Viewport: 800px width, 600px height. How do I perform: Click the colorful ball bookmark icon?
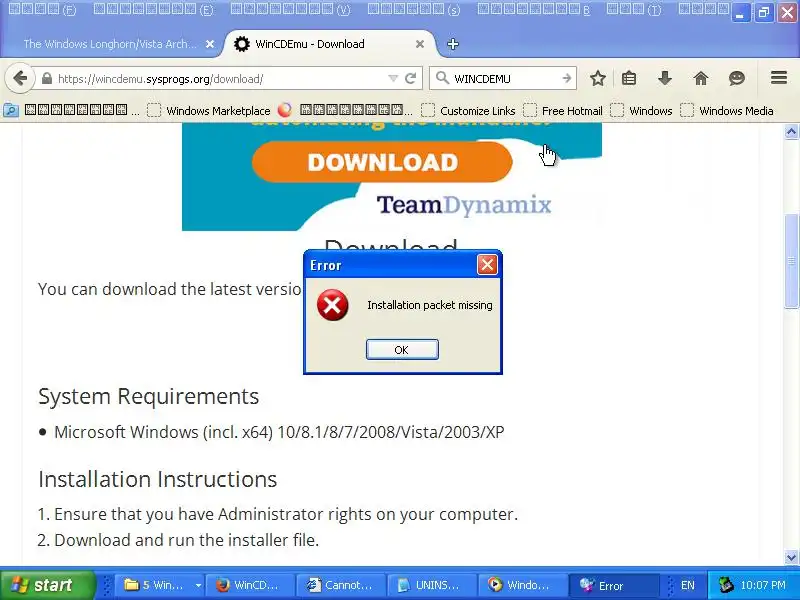click(285, 110)
